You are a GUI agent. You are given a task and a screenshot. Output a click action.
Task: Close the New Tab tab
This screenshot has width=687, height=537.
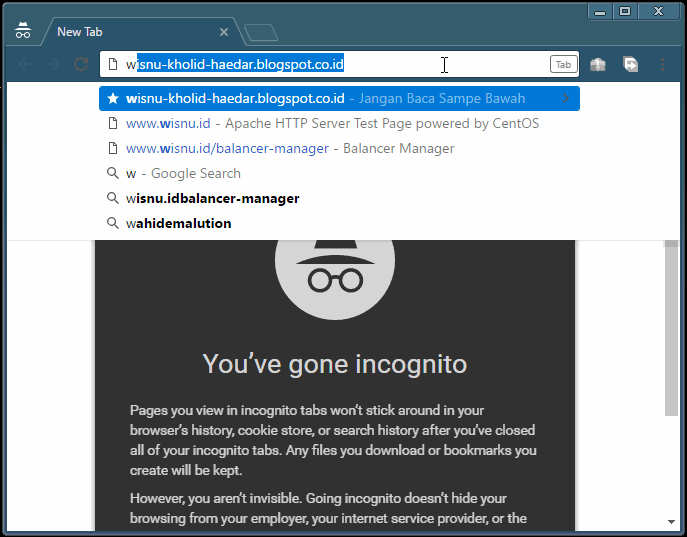coord(224,32)
